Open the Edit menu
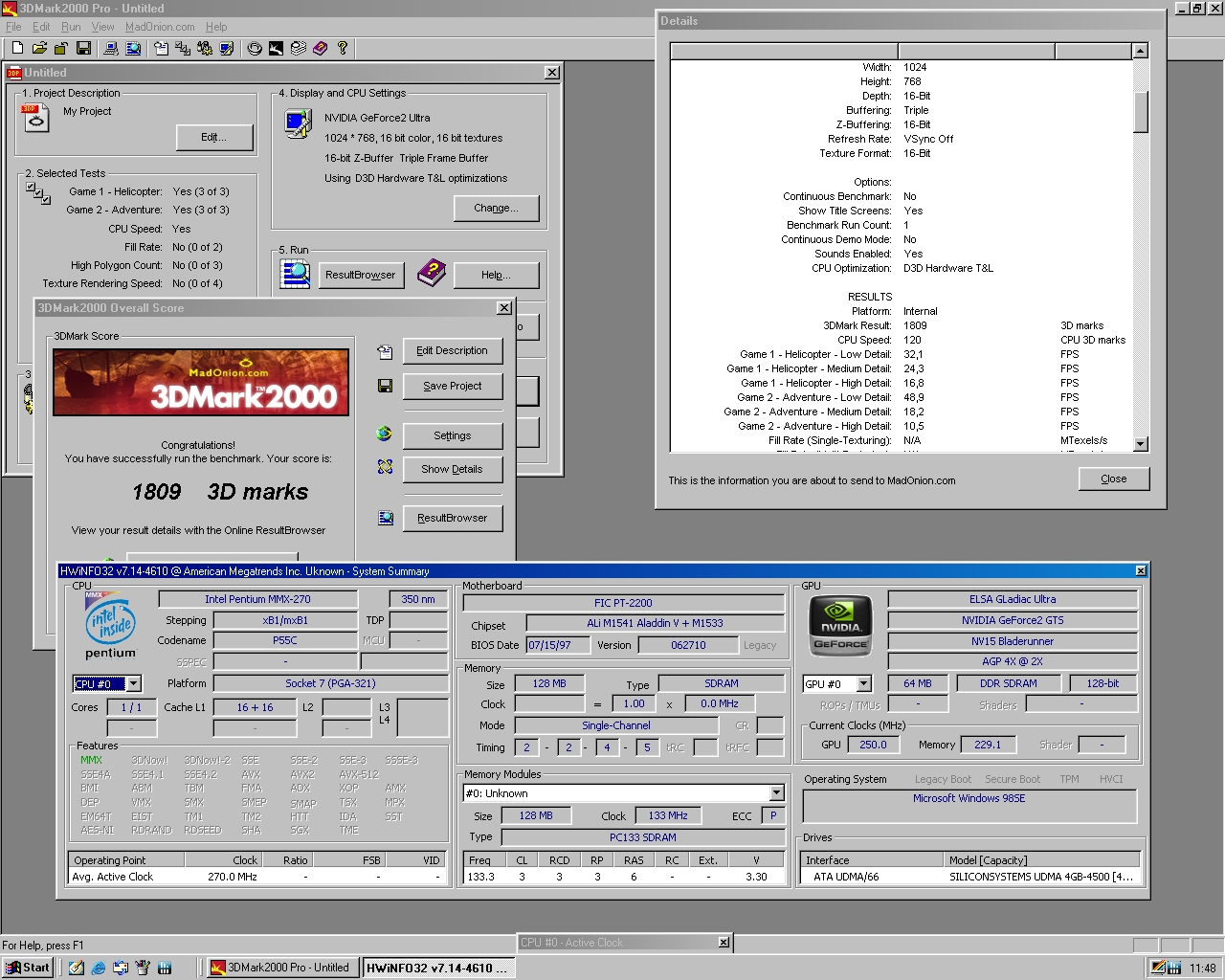The width and height of the screenshot is (1225, 980). click(x=41, y=27)
